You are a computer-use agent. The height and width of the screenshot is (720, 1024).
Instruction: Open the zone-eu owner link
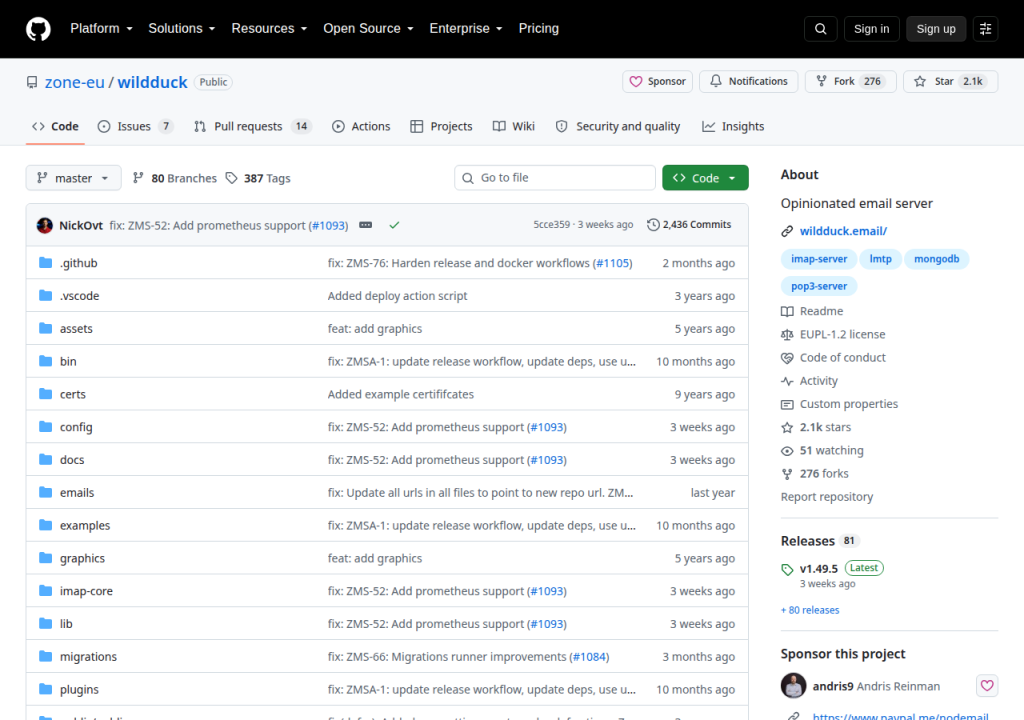74,82
